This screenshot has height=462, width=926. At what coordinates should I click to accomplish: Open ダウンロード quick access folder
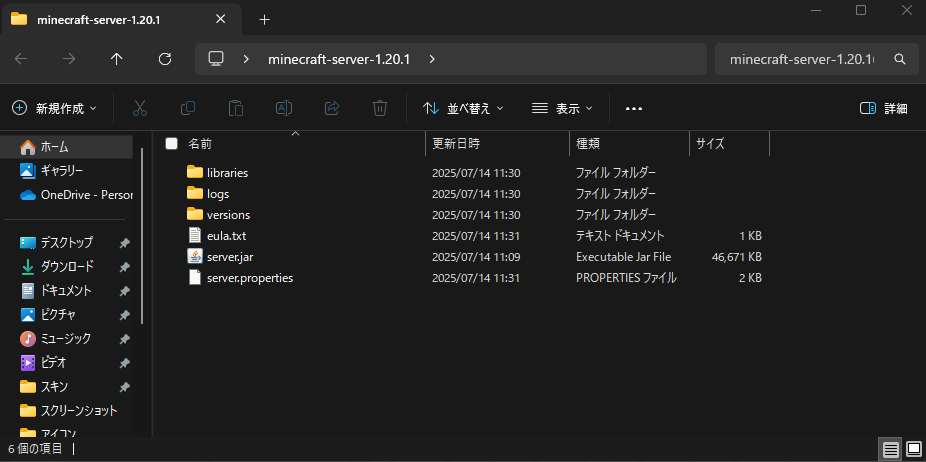tap(66, 267)
